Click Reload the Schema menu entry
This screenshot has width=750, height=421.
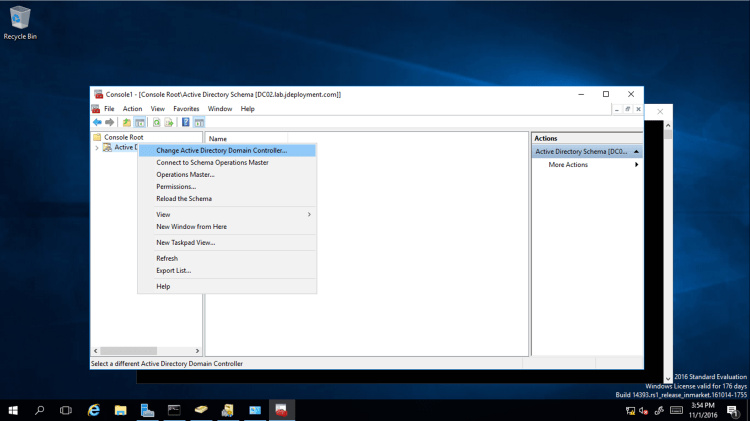click(x=184, y=199)
